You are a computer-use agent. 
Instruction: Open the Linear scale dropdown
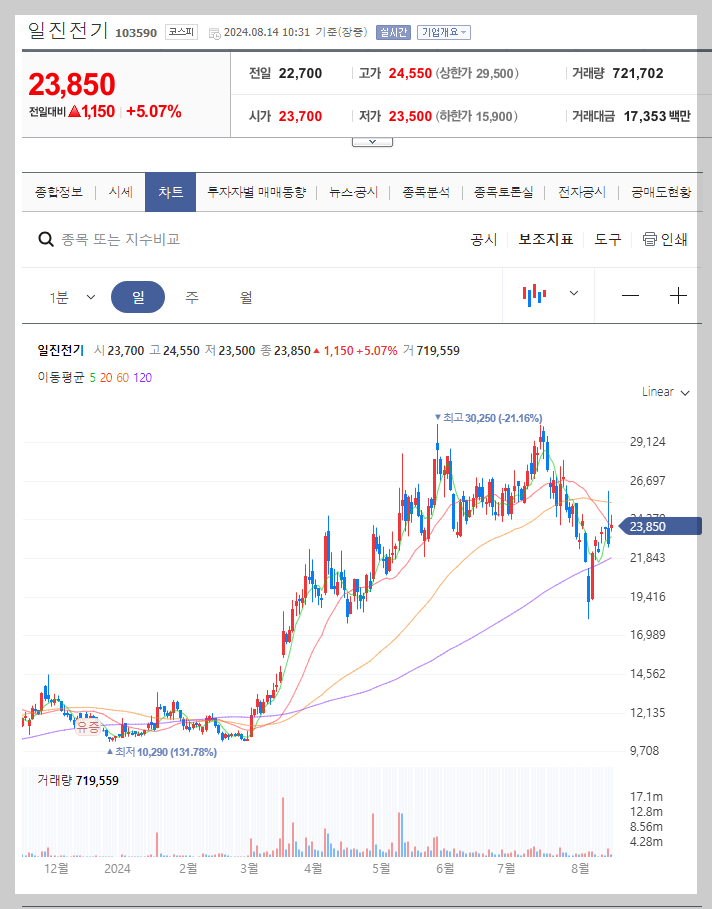666,392
